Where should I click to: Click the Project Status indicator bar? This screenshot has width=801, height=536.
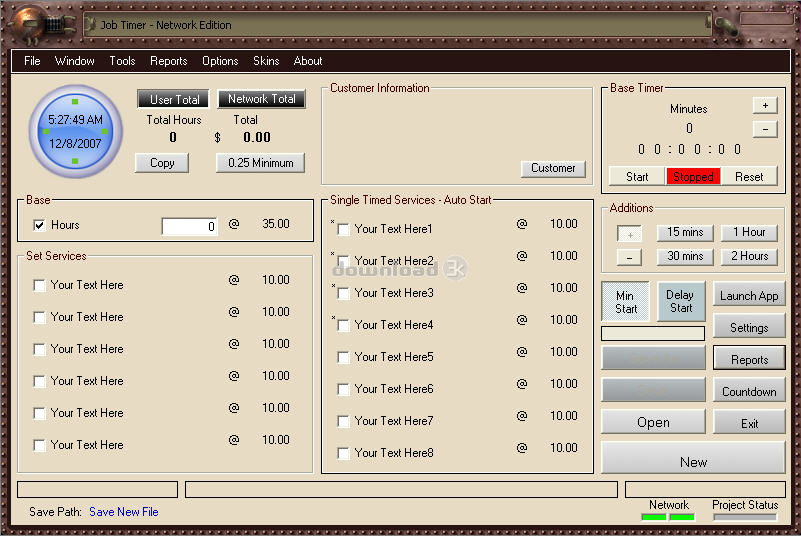coord(745,517)
